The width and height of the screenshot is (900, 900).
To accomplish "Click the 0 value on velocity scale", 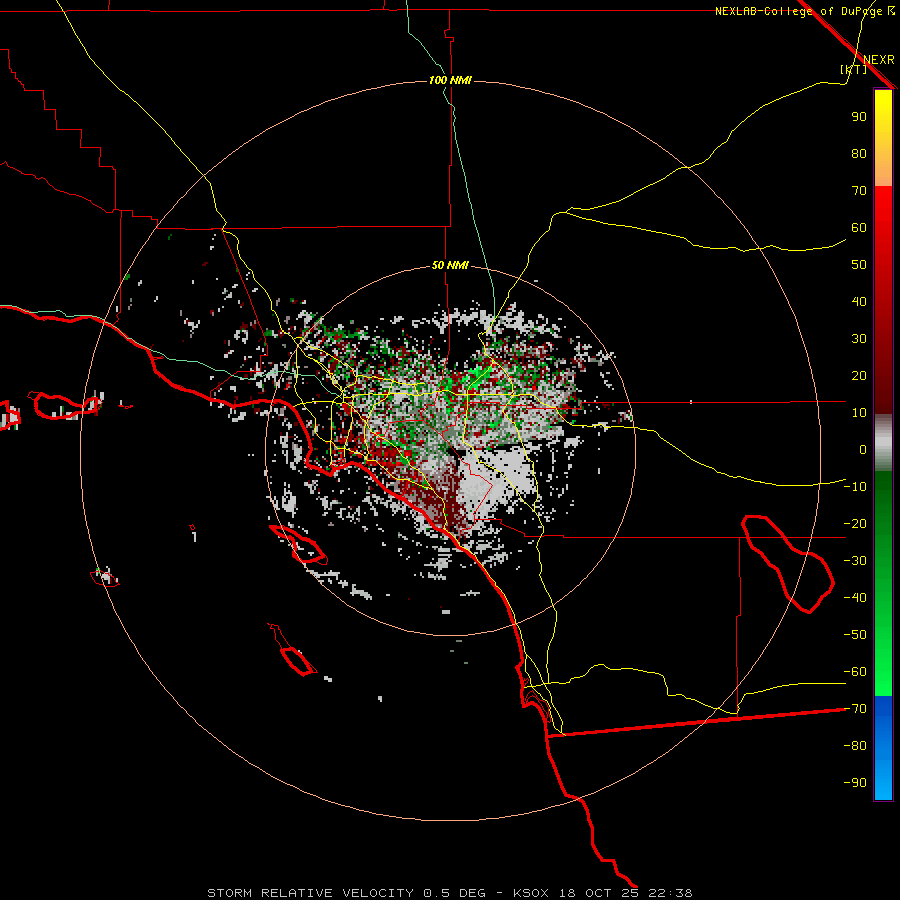I will pos(863,450).
